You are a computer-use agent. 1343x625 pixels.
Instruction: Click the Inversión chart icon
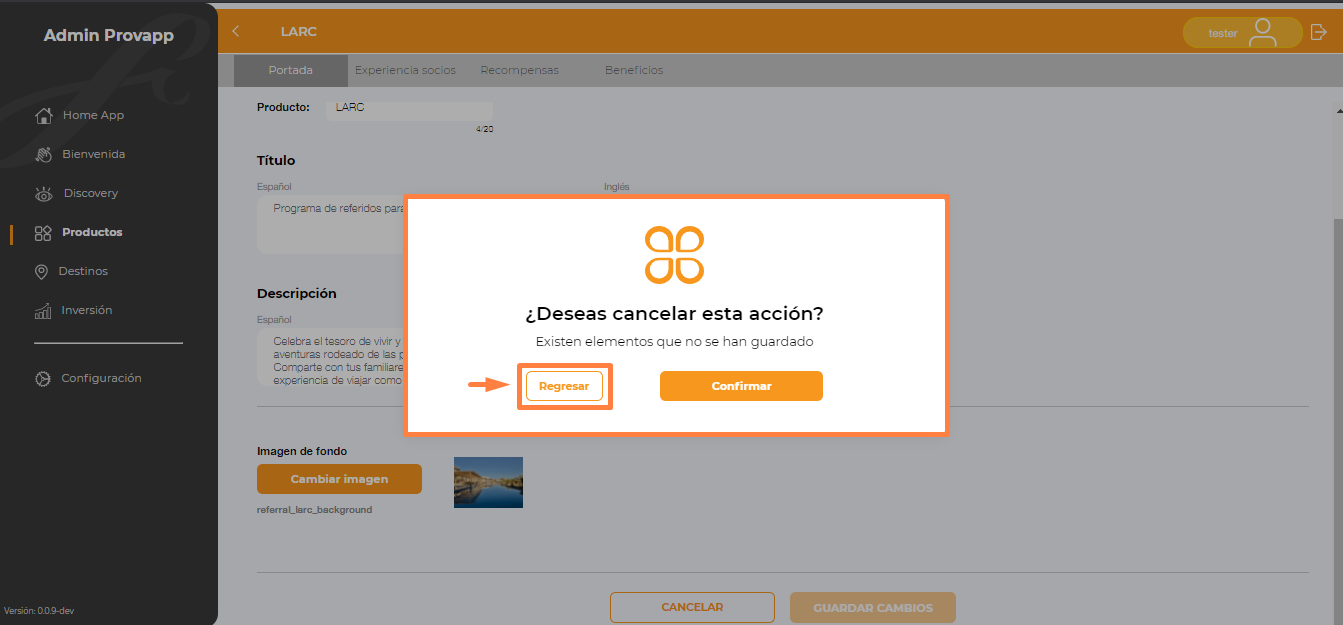coord(43,311)
